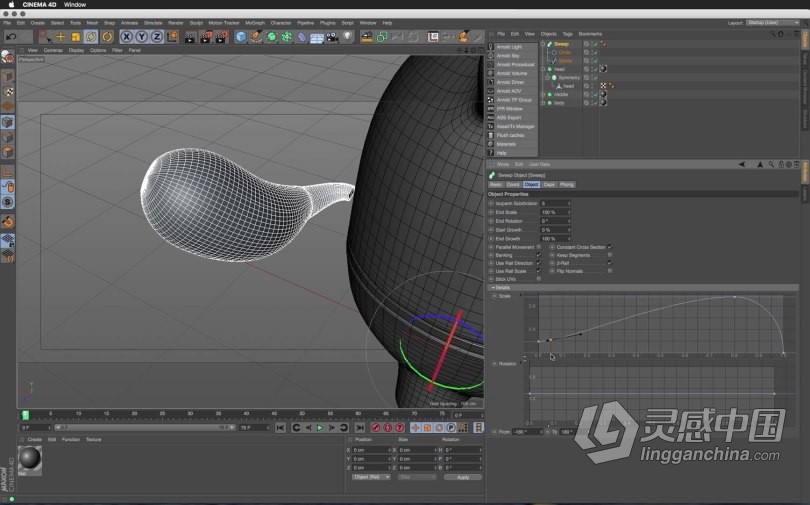810x505 pixels.
Task: Click the Isoparm Subdivision field
Action: coord(555,203)
